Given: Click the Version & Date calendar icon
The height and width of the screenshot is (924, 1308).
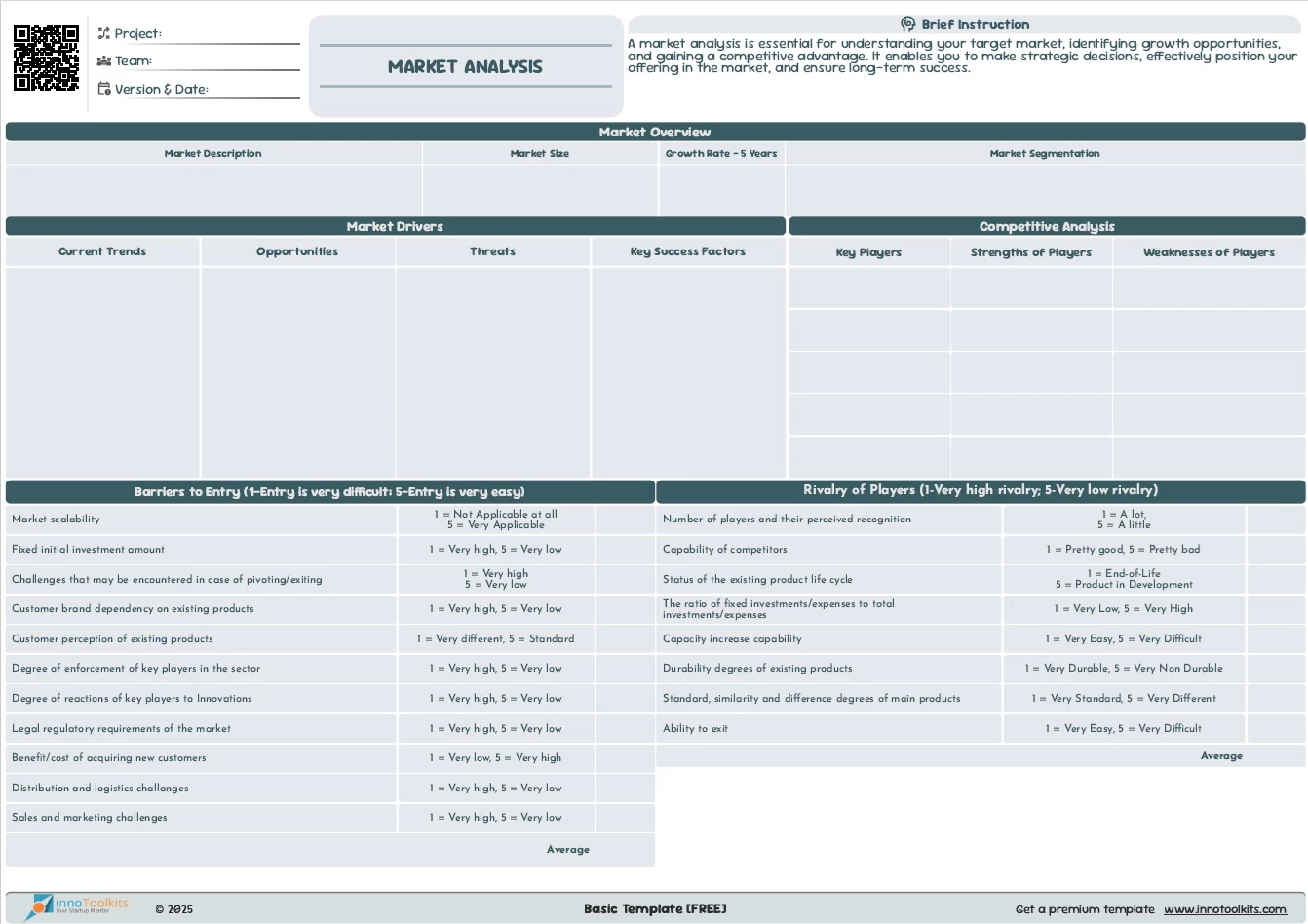Looking at the screenshot, I should click(x=103, y=89).
